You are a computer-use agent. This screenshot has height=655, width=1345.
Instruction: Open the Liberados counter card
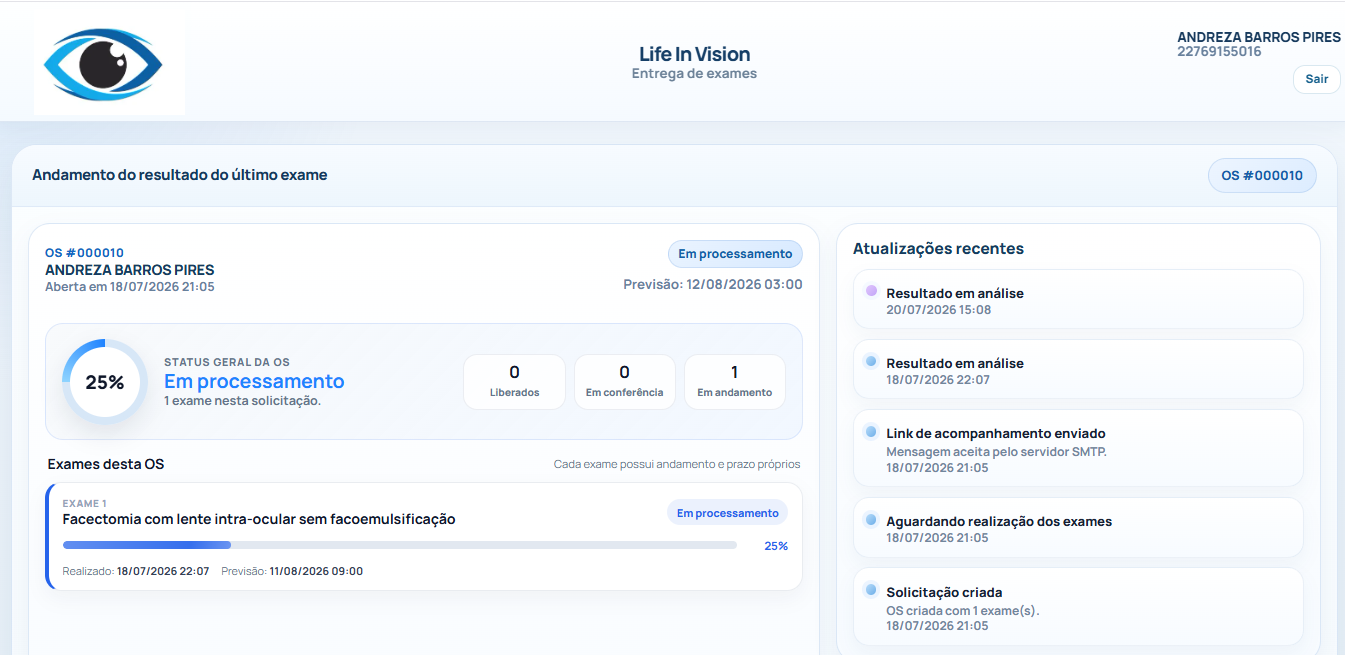tap(514, 381)
